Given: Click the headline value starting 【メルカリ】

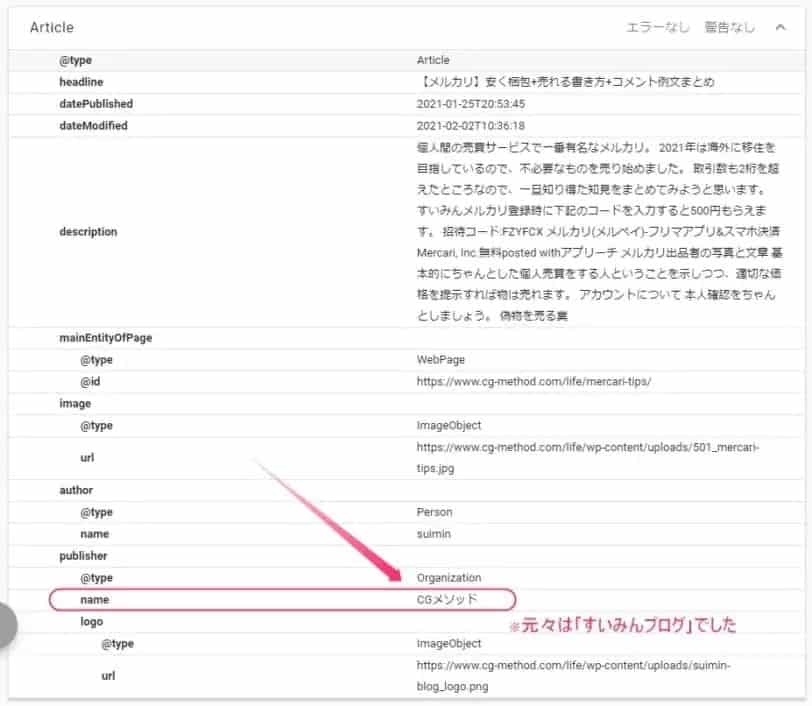Looking at the screenshot, I should (x=566, y=82).
